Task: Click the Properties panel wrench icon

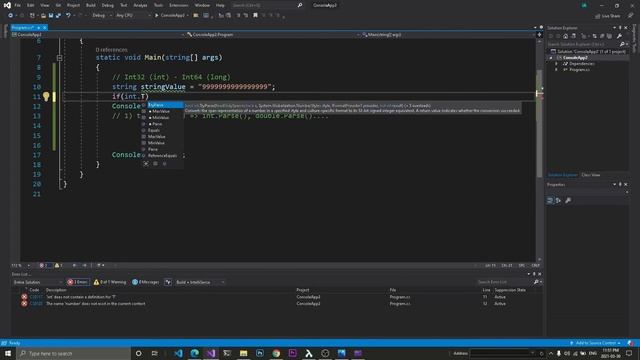Action: [x=568, y=200]
